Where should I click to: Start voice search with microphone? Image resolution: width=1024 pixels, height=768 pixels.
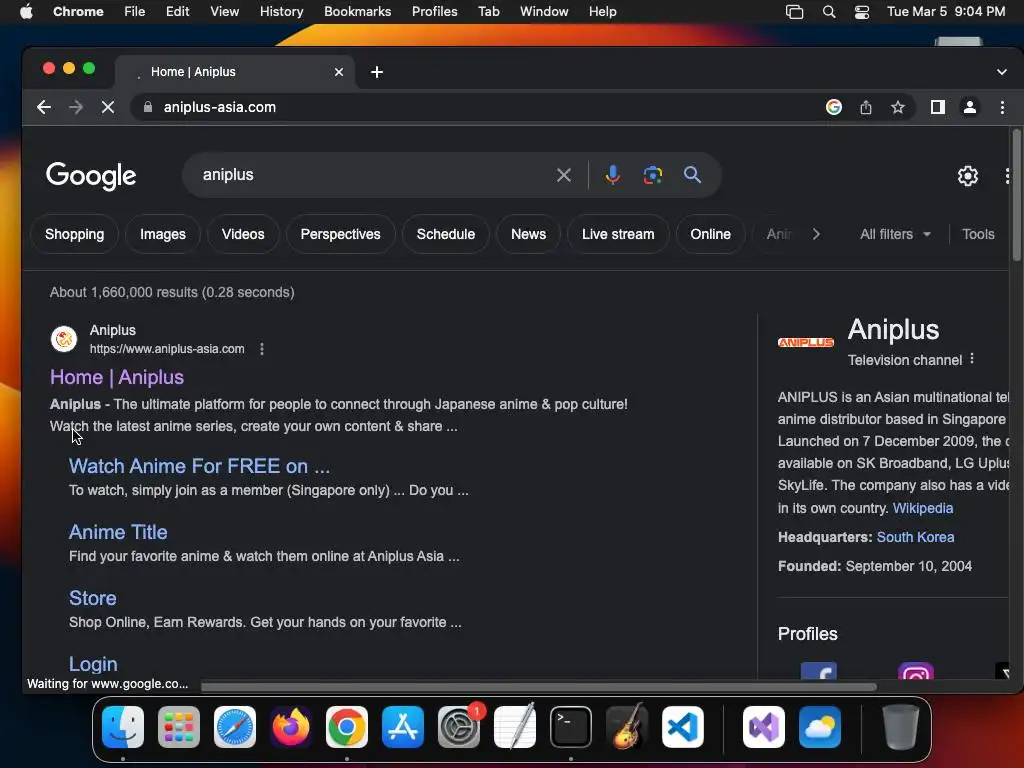pos(613,175)
